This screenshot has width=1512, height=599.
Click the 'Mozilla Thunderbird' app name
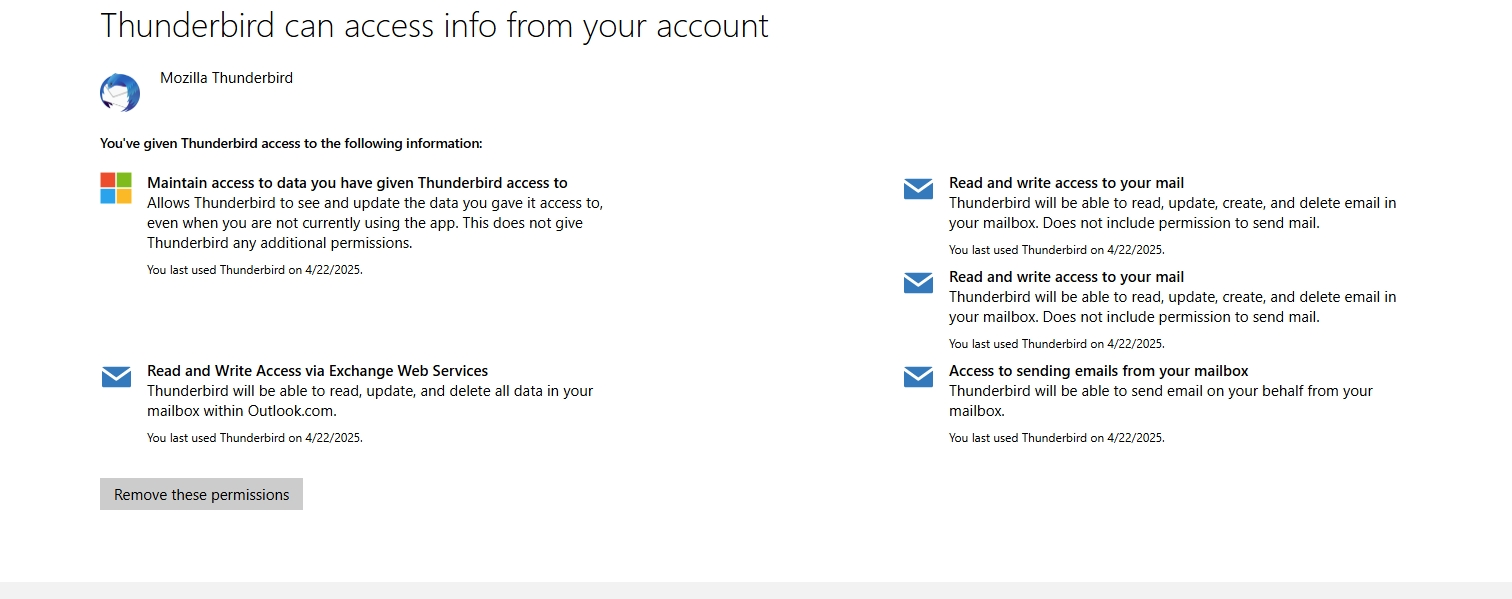[x=226, y=77]
